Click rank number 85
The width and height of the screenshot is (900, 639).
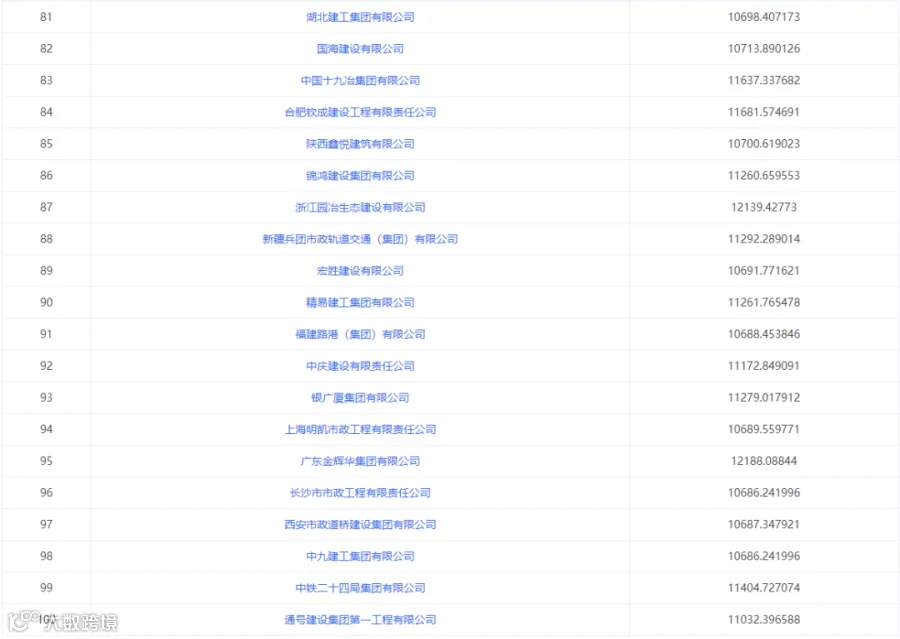pyautogui.click(x=46, y=144)
